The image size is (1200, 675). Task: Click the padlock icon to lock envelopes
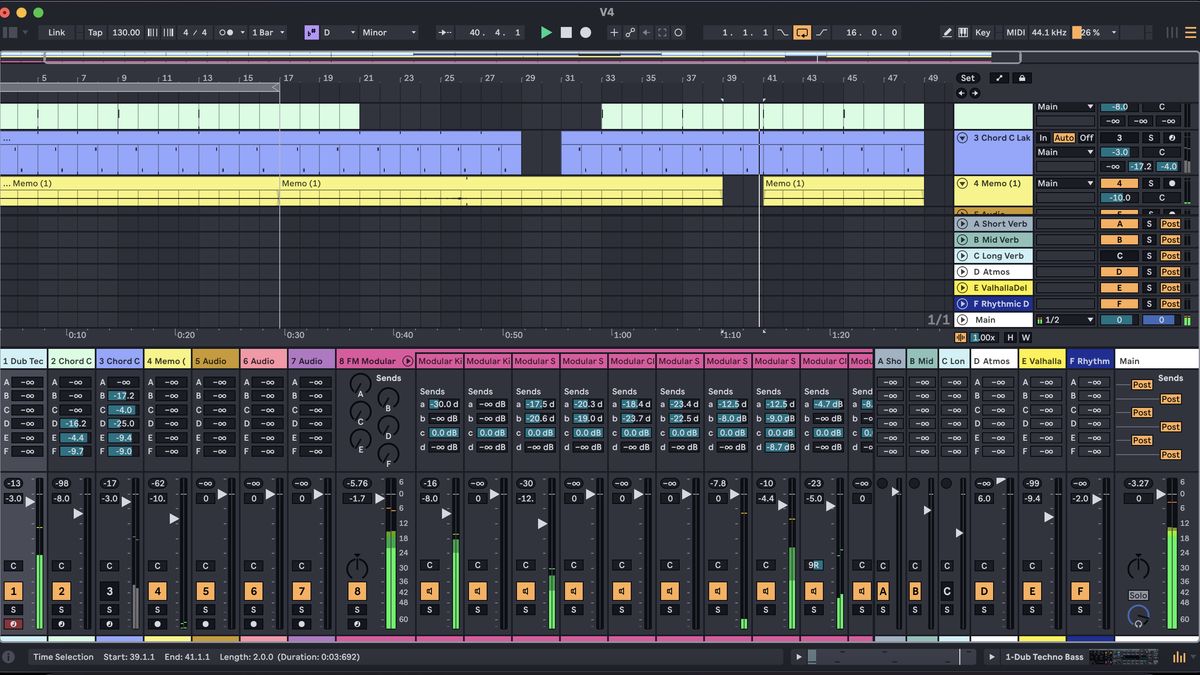click(1023, 78)
